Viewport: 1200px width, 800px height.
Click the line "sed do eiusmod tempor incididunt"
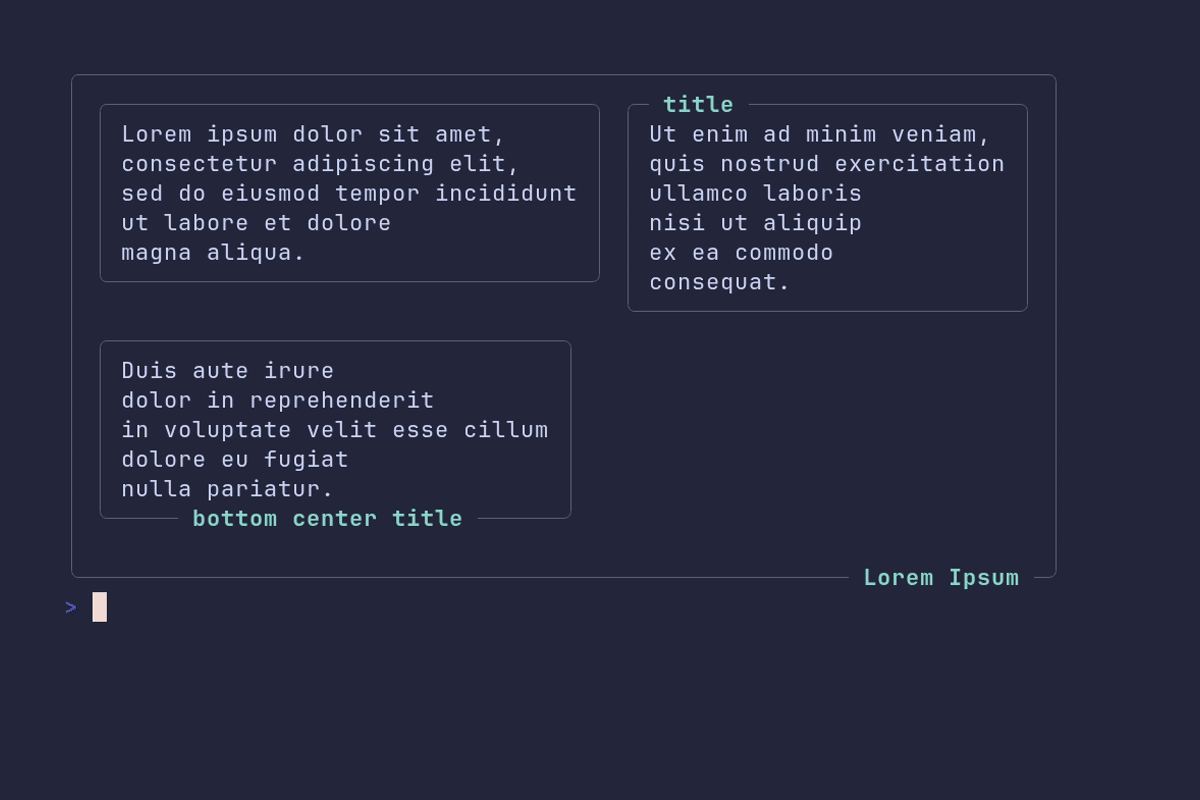349,193
